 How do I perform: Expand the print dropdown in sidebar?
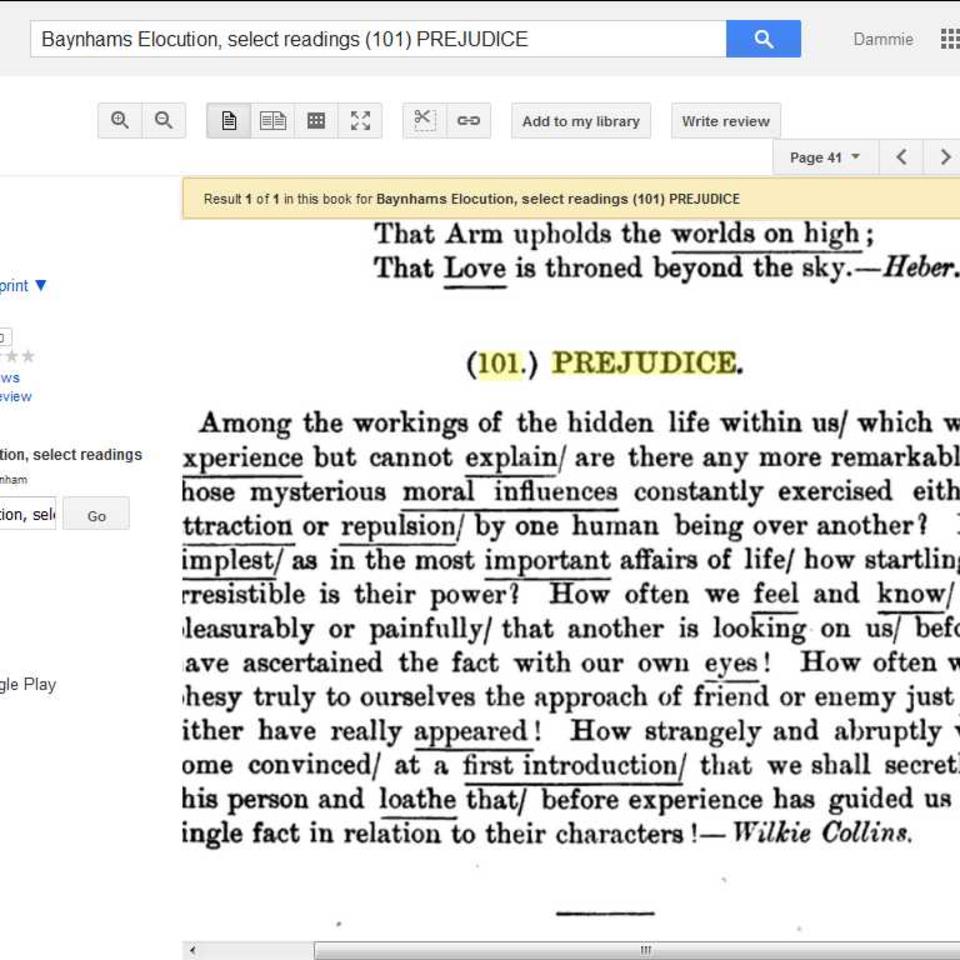[x=22, y=285]
